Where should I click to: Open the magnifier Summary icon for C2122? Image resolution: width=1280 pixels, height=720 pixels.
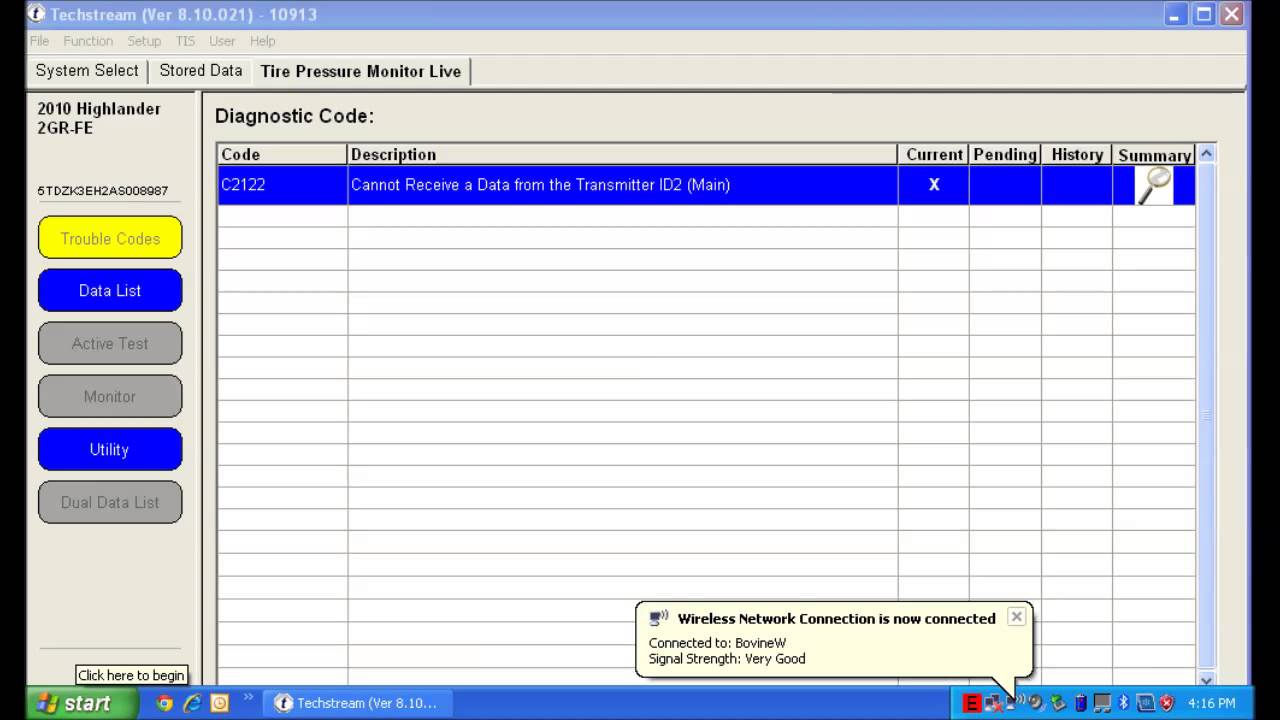(1154, 185)
